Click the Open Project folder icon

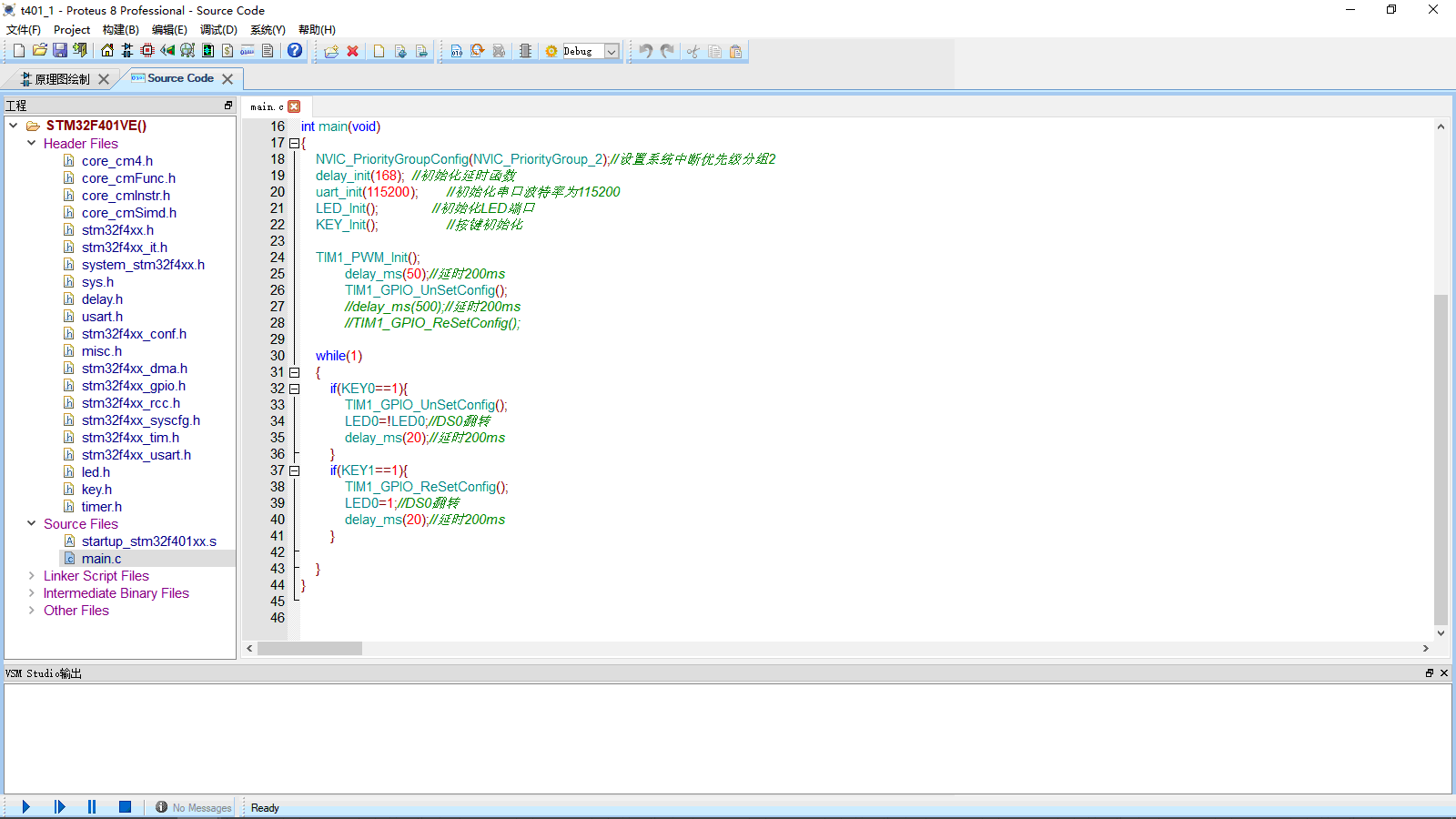[x=39, y=51]
